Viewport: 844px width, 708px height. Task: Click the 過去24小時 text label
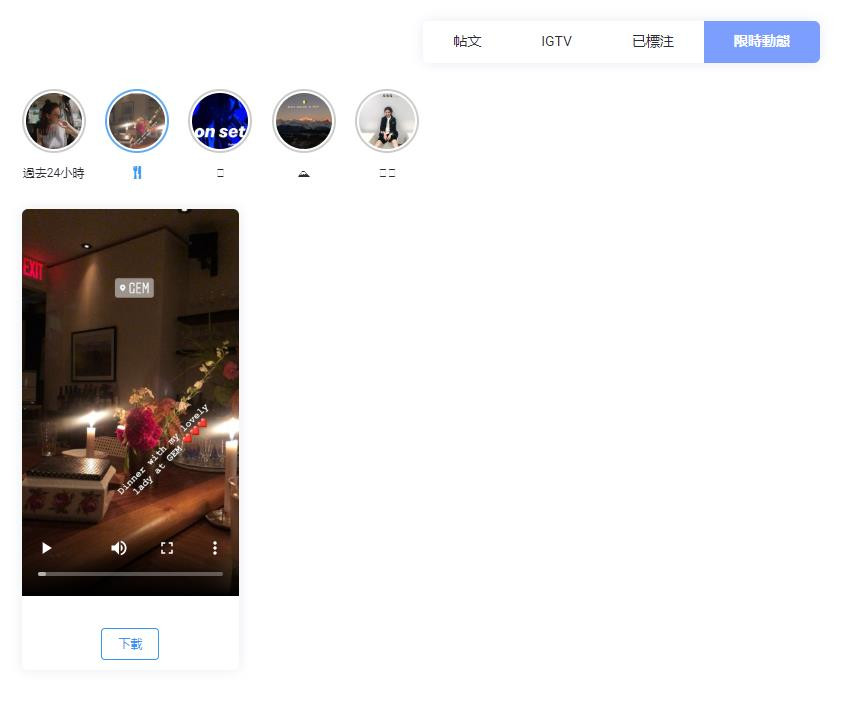point(54,173)
